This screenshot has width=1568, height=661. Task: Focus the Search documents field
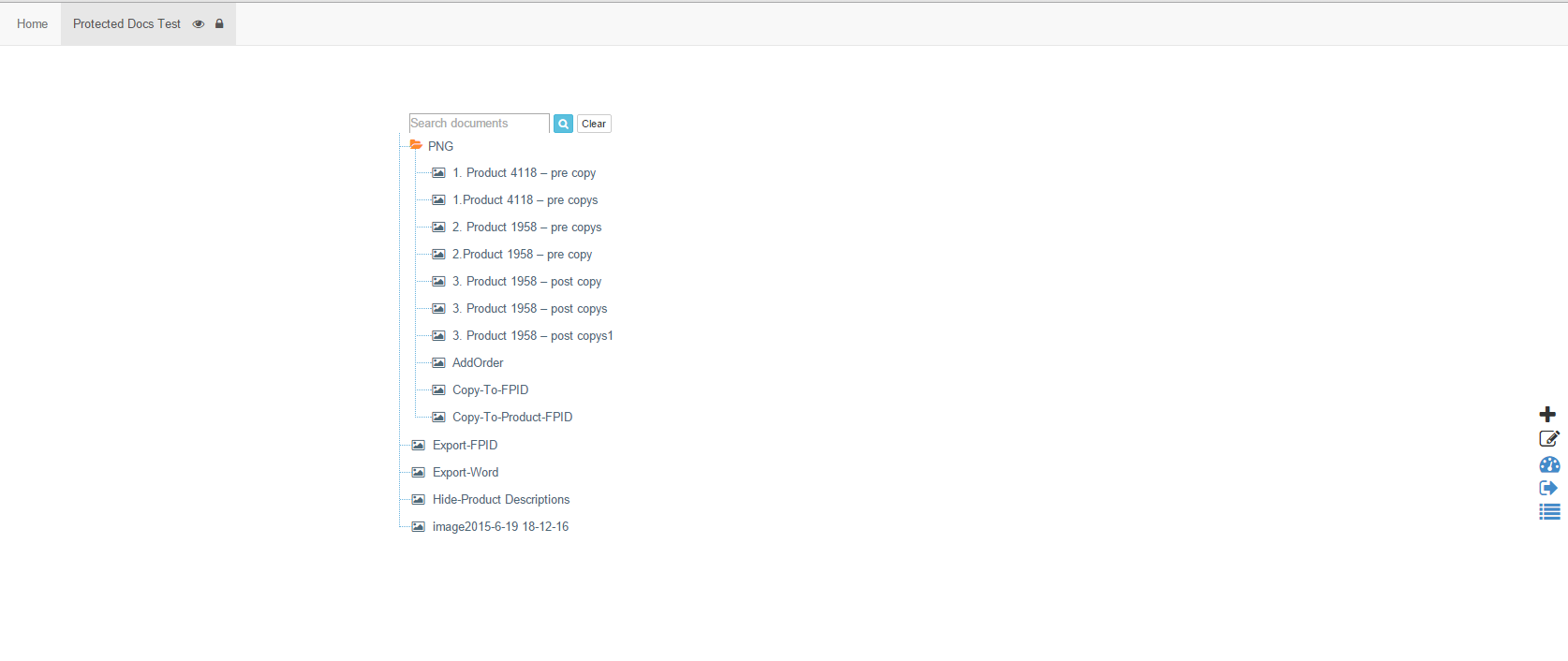[x=479, y=124]
